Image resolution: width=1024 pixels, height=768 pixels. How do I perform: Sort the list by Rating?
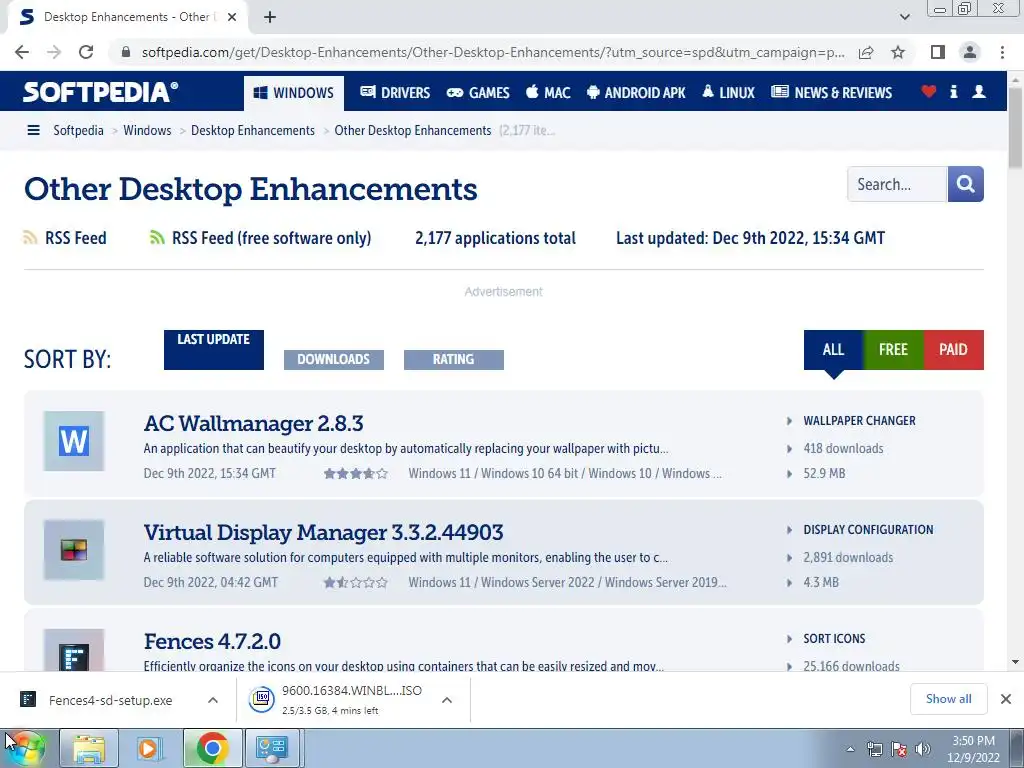pos(454,359)
